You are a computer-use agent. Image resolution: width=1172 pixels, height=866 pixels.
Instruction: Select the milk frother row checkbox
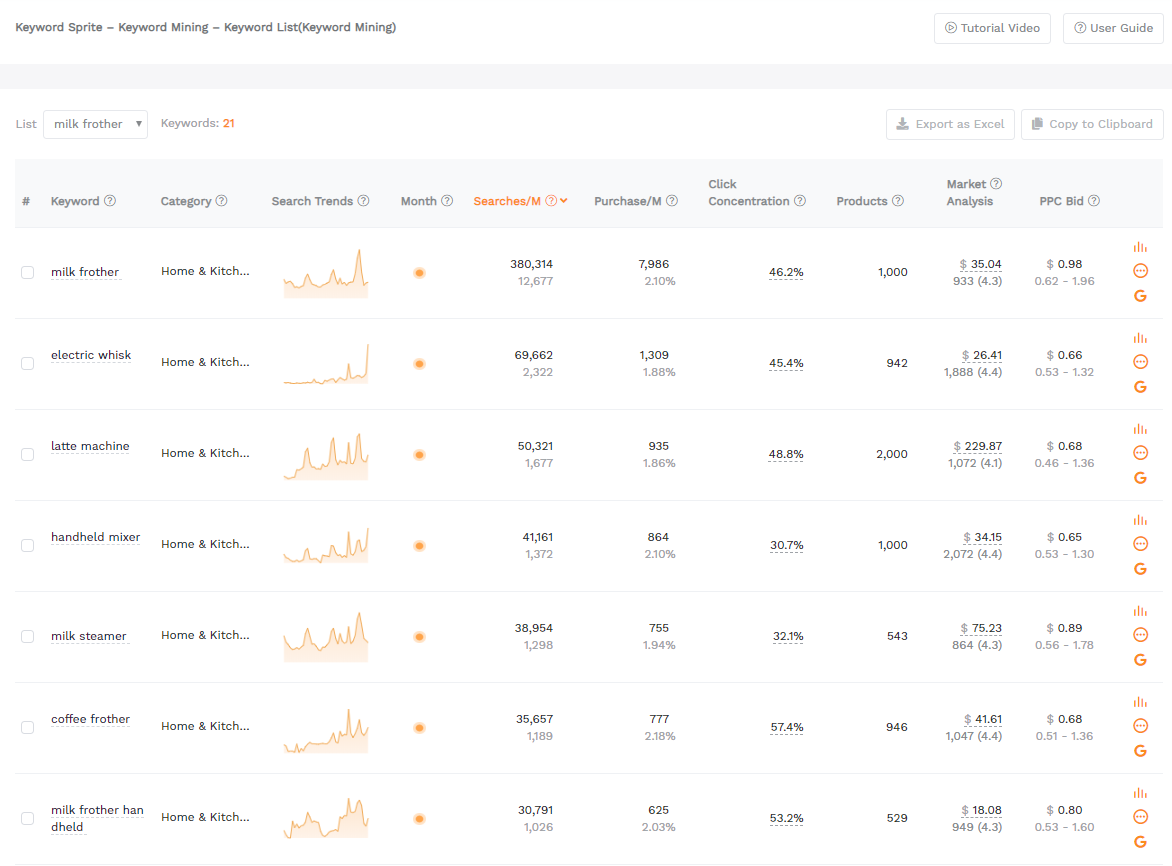(x=28, y=273)
